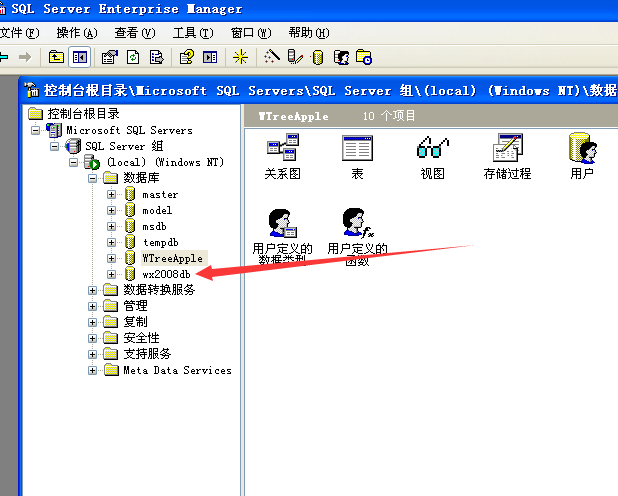
Task: Select the msdb database tree item
Action: pos(154,226)
